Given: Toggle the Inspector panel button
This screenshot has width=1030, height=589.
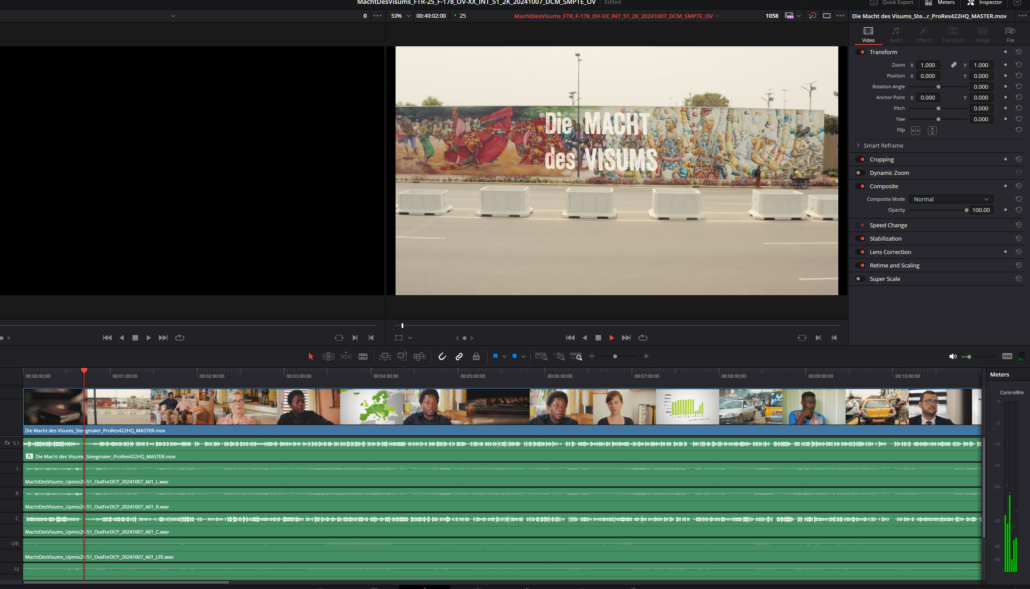Looking at the screenshot, I should coord(985,3).
